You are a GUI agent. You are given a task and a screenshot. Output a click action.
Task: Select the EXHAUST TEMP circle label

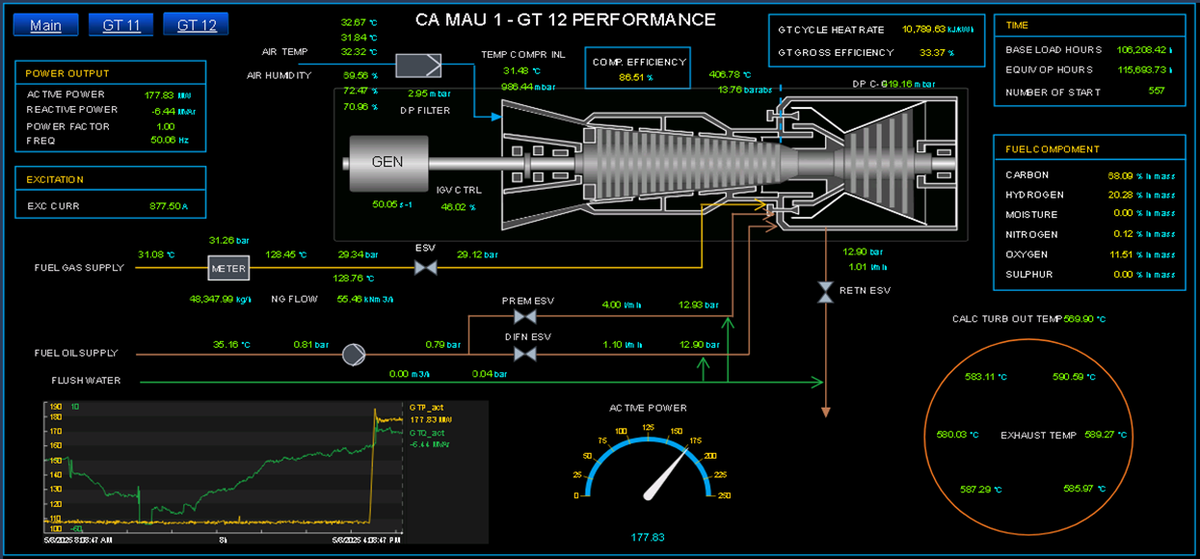point(1040,435)
